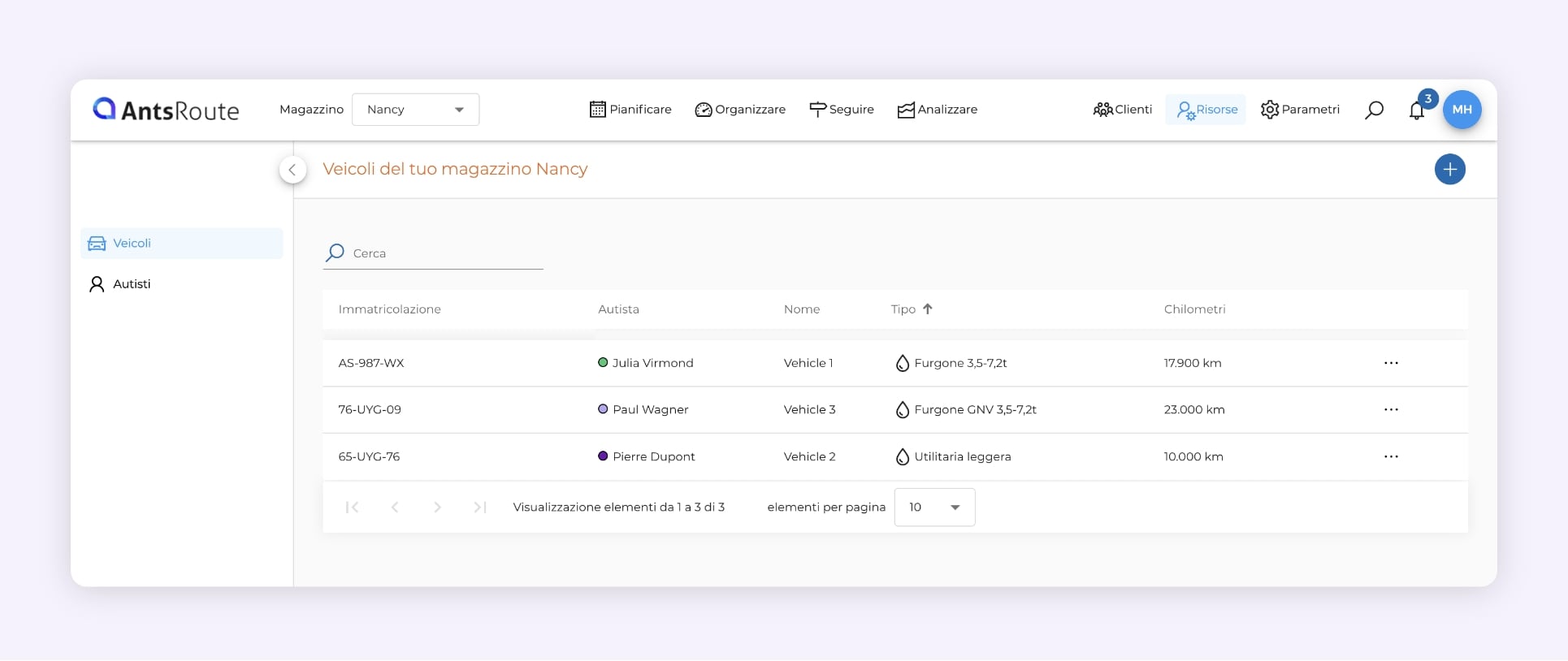Click the AntsRoute logo

point(166,110)
